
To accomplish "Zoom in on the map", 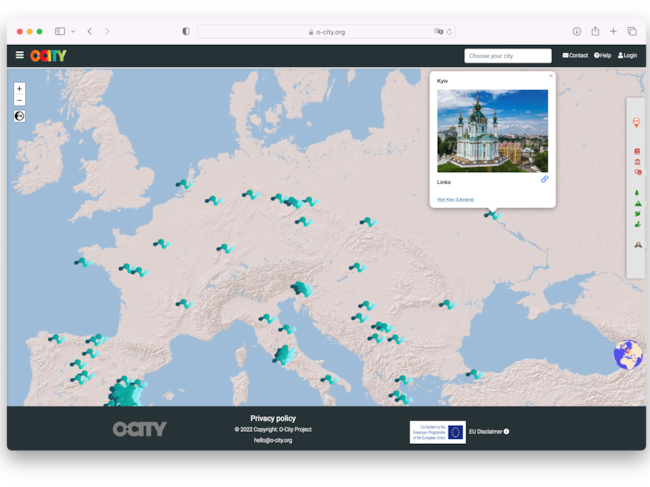I will (19, 89).
